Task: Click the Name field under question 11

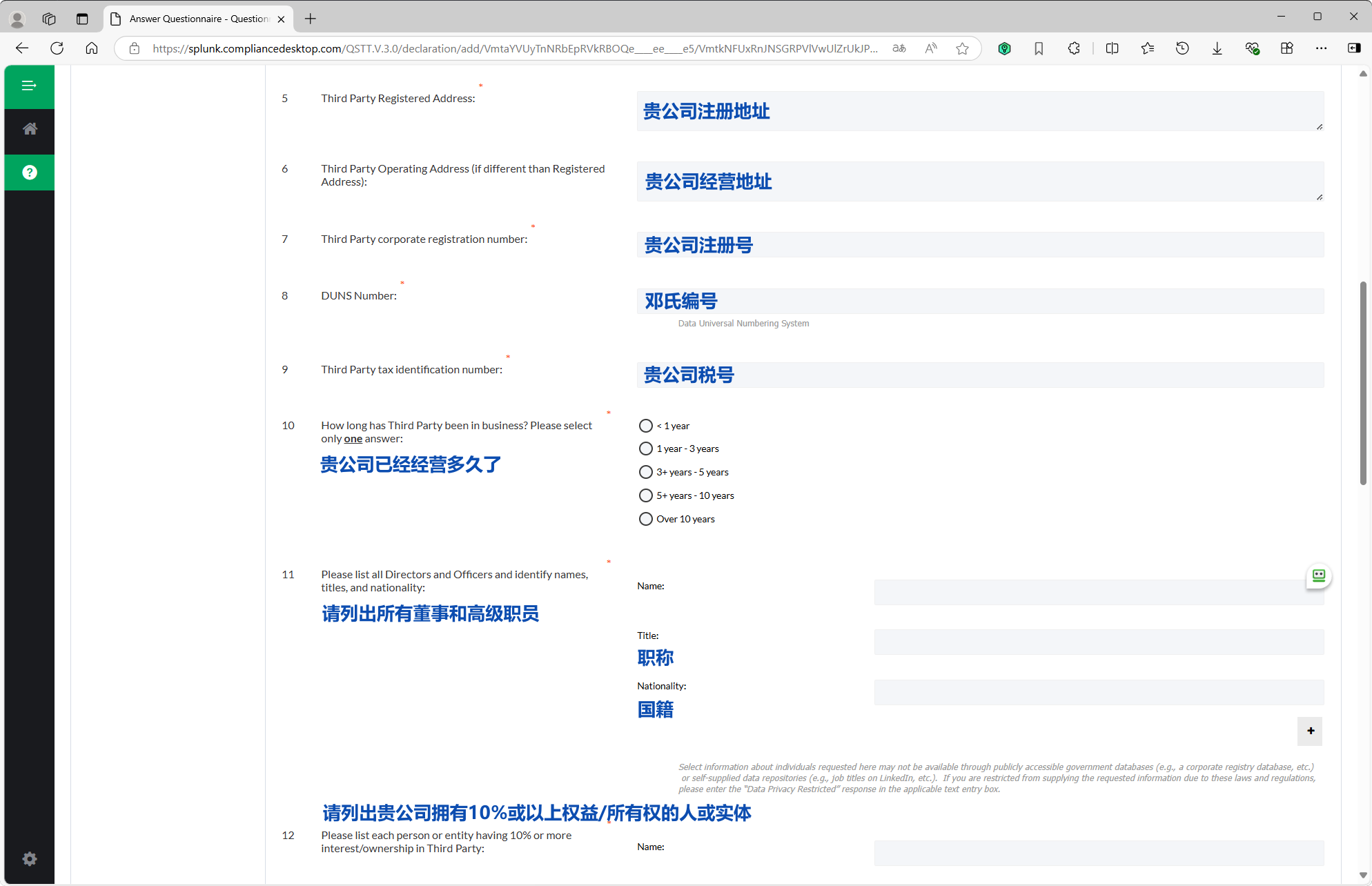Action: point(1099,592)
